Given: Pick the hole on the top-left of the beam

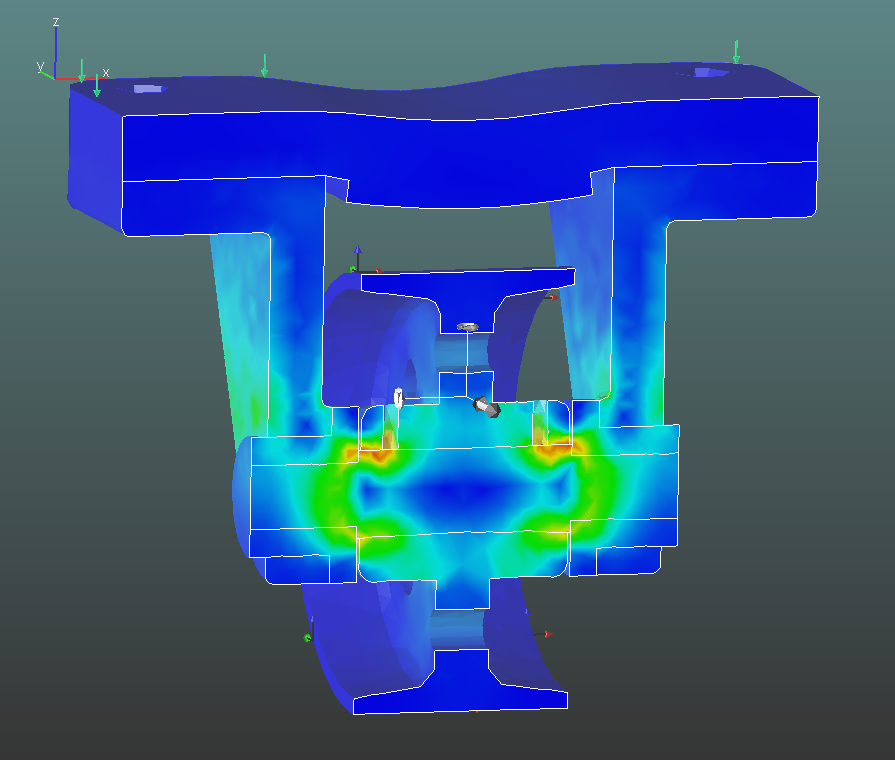Looking at the screenshot, I should [148, 89].
